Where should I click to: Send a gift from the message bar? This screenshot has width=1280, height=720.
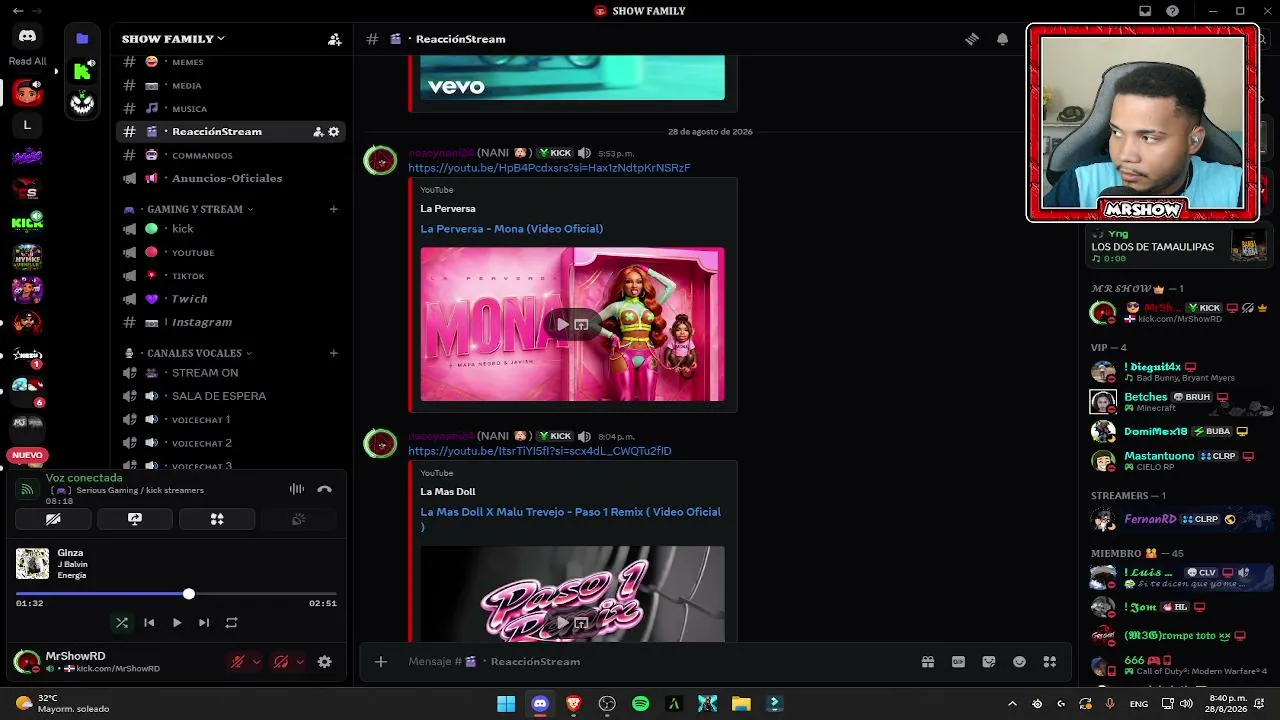pyautogui.click(x=928, y=662)
